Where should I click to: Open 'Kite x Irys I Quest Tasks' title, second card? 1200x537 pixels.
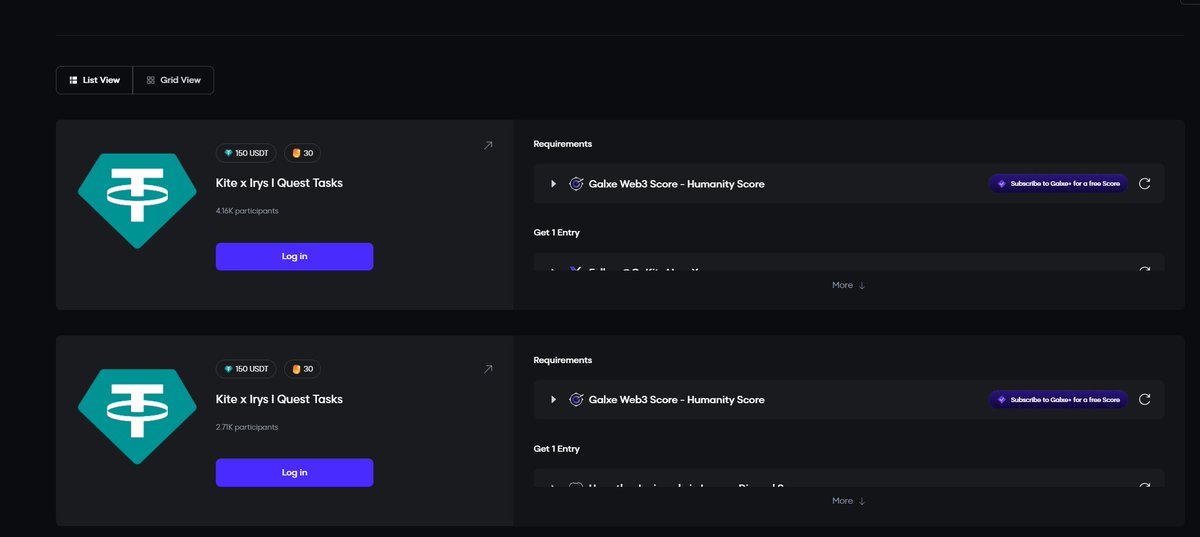[279, 399]
